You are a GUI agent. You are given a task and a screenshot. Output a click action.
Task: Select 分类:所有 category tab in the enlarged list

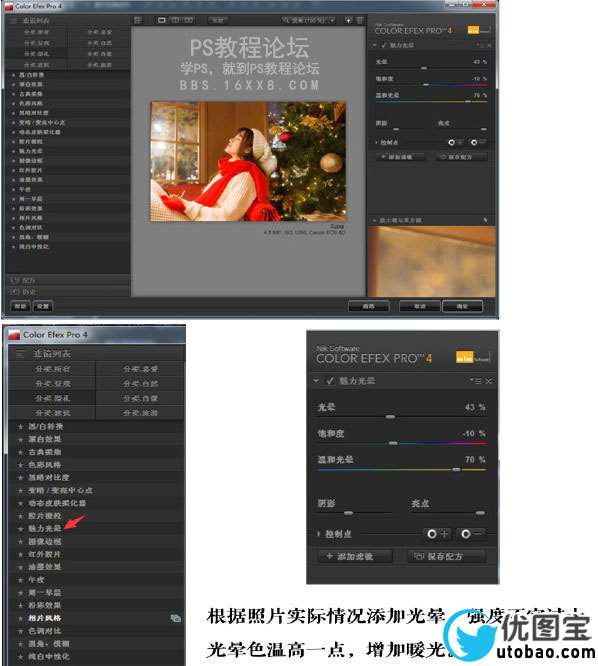[x=53, y=369]
